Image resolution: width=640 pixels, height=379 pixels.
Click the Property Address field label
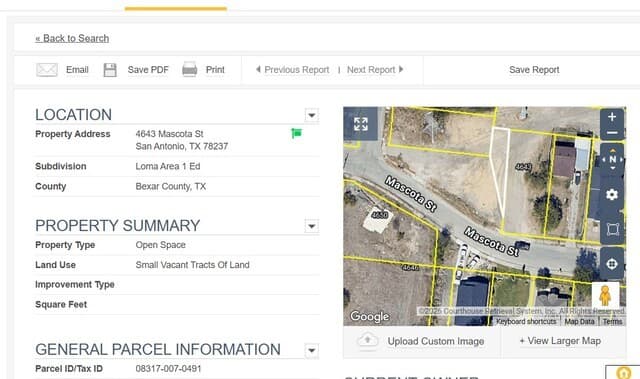click(x=73, y=134)
